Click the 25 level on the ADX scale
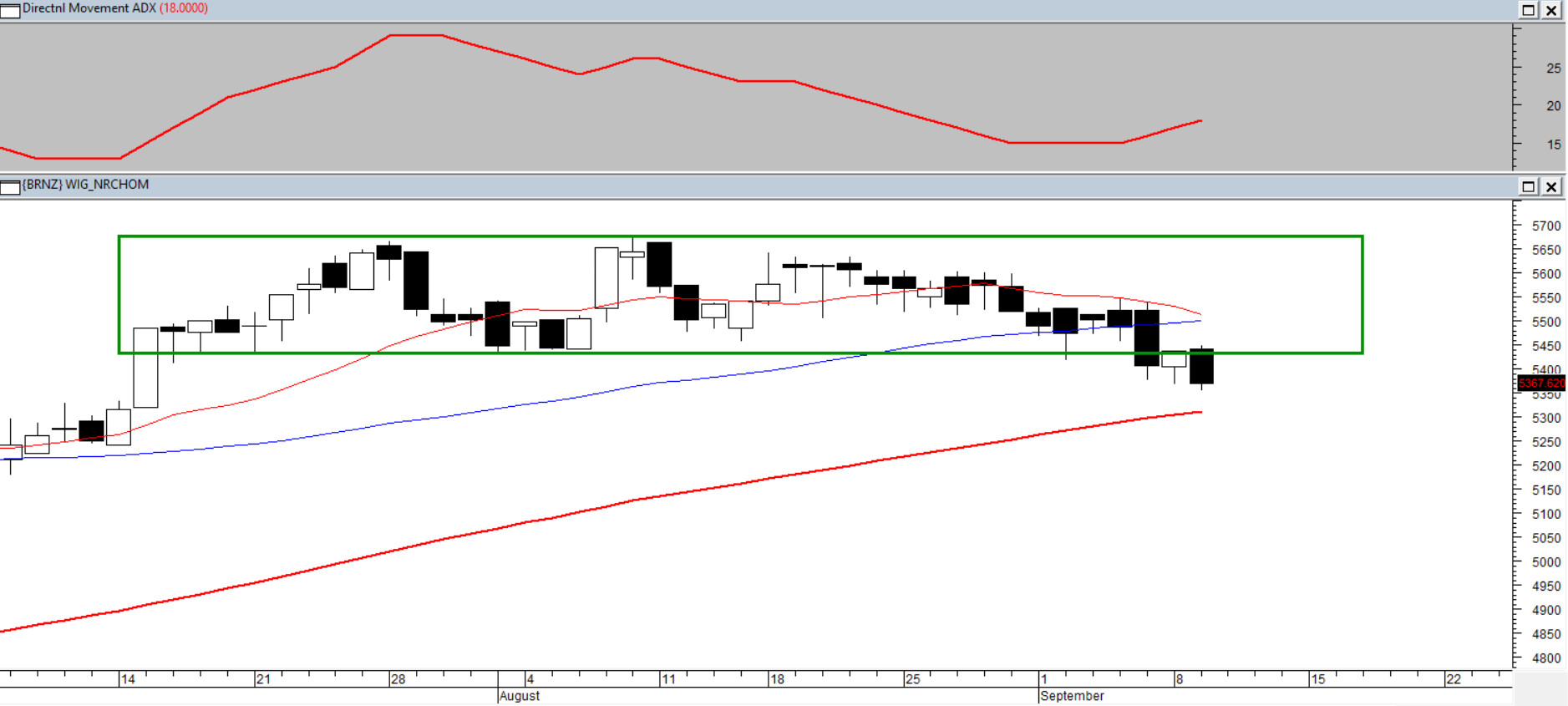 click(x=1553, y=69)
